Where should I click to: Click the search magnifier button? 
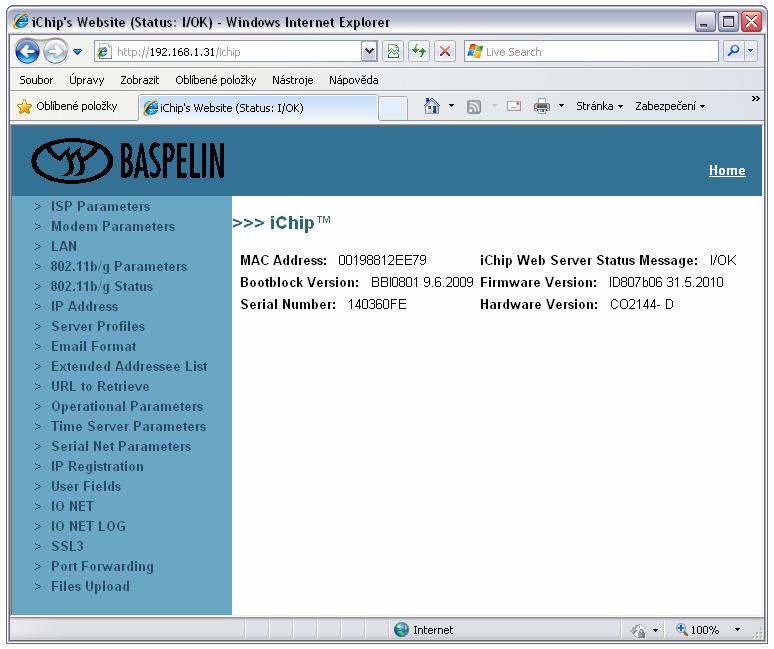[x=734, y=50]
